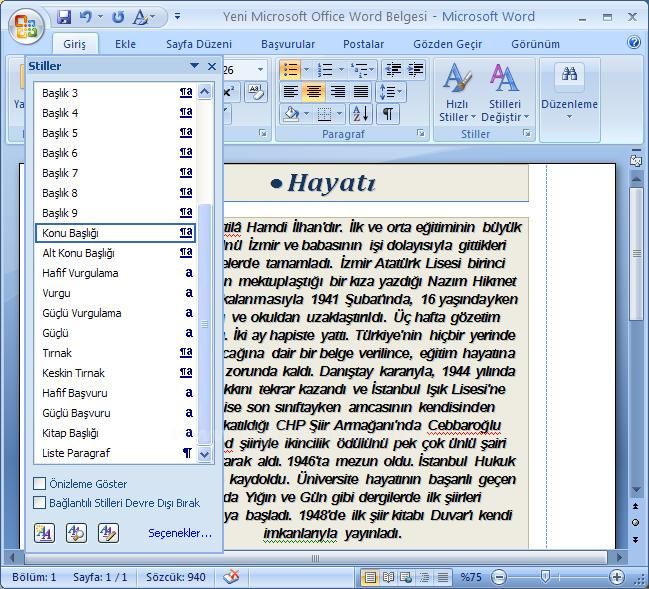Viewport: 649px width, 589px height.
Task: Align text to the right
Action: pyautogui.click(x=337, y=92)
